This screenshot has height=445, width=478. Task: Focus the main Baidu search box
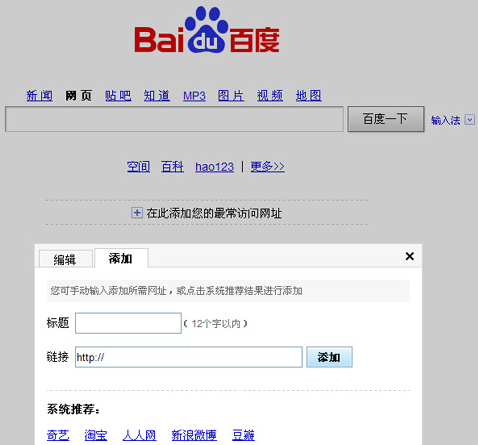click(174, 119)
